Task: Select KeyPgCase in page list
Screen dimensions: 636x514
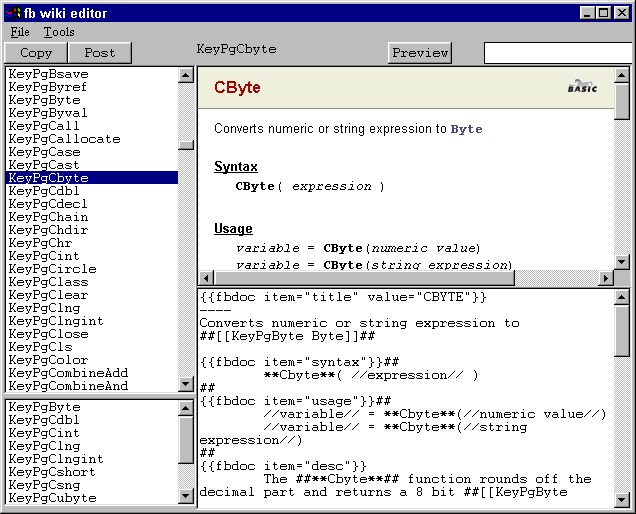Action: pyautogui.click(x=92, y=152)
